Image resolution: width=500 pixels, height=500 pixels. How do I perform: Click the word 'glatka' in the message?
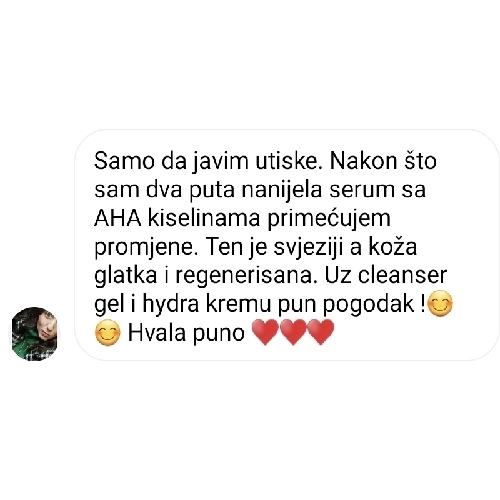125,276
